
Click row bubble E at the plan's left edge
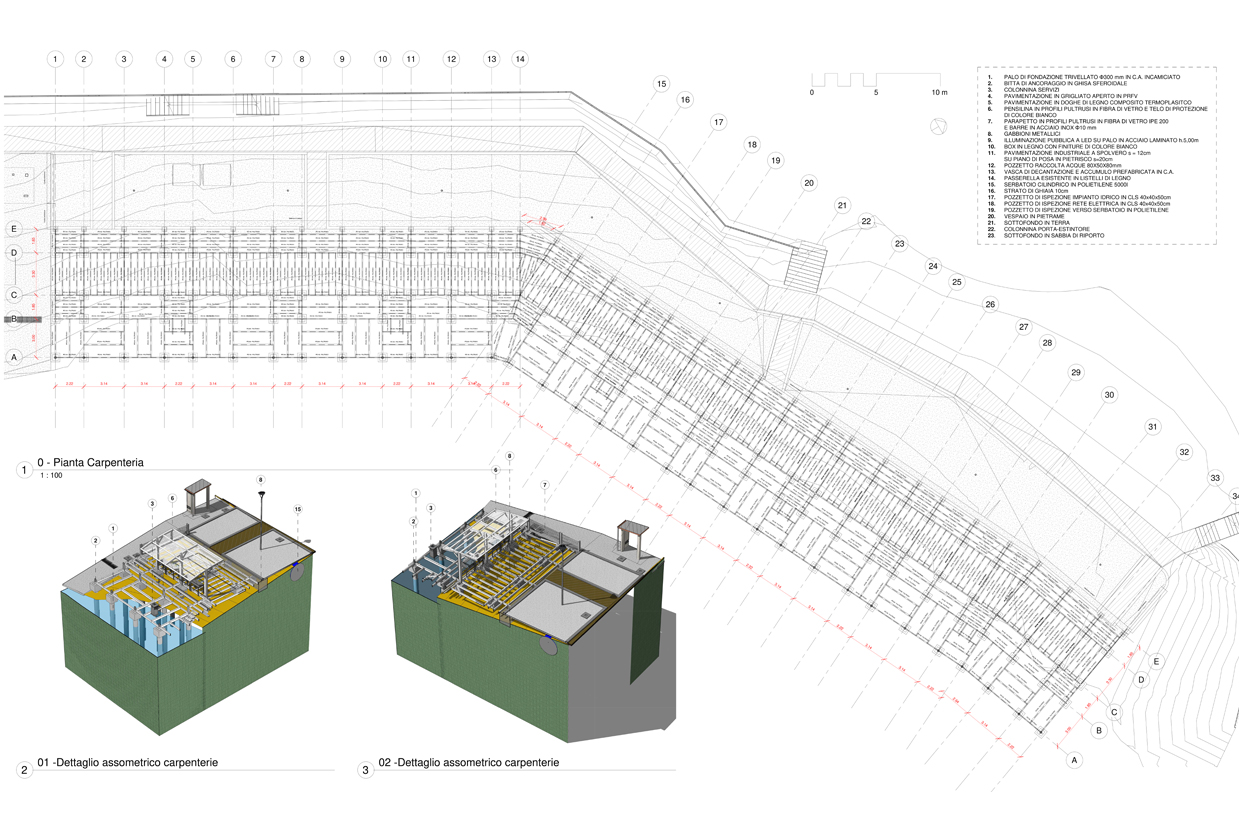coord(14,229)
